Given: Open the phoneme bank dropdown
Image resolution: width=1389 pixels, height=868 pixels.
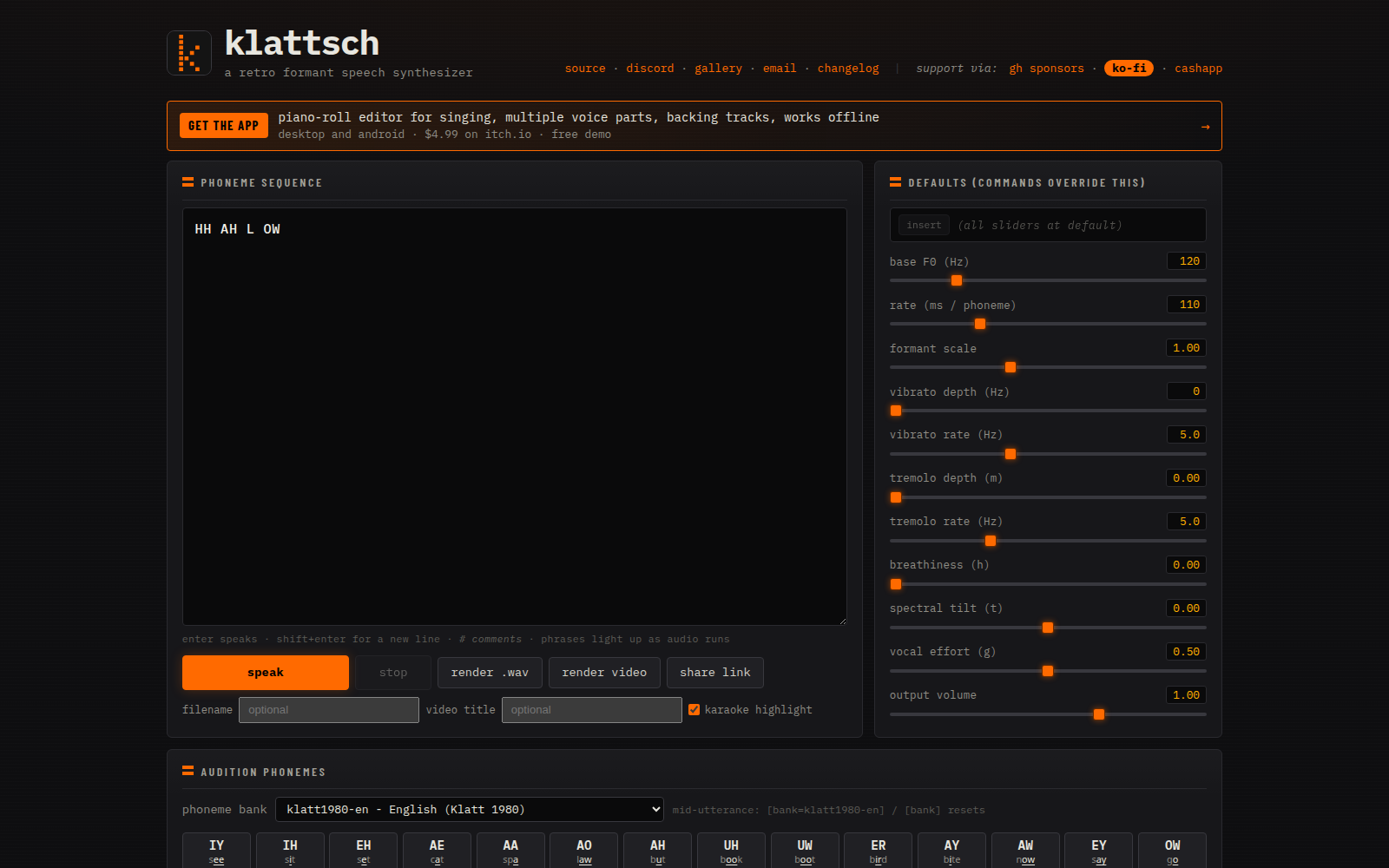Looking at the screenshot, I should [x=470, y=810].
